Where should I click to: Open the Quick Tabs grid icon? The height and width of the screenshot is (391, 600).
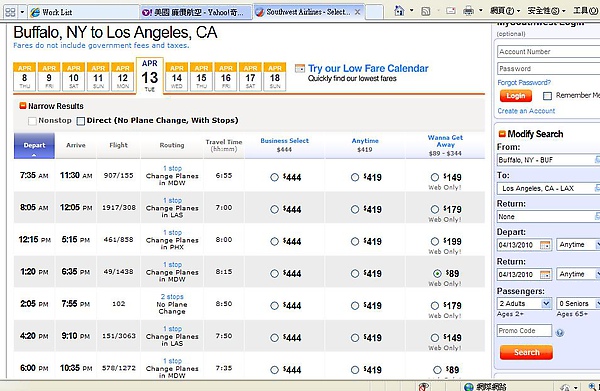[x=10, y=12]
